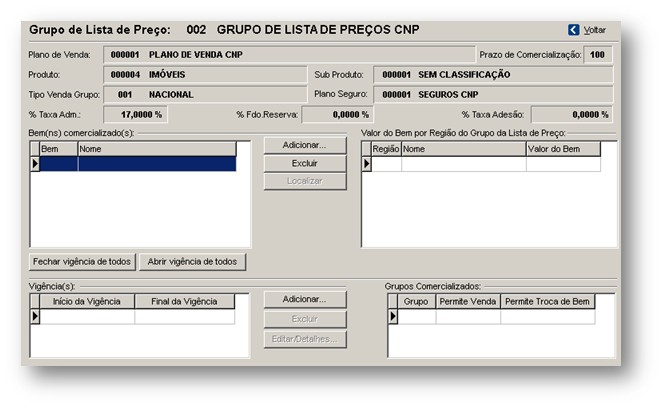663x408 pixels.
Task: Select the Plano de Venda field
Action: 289,55
